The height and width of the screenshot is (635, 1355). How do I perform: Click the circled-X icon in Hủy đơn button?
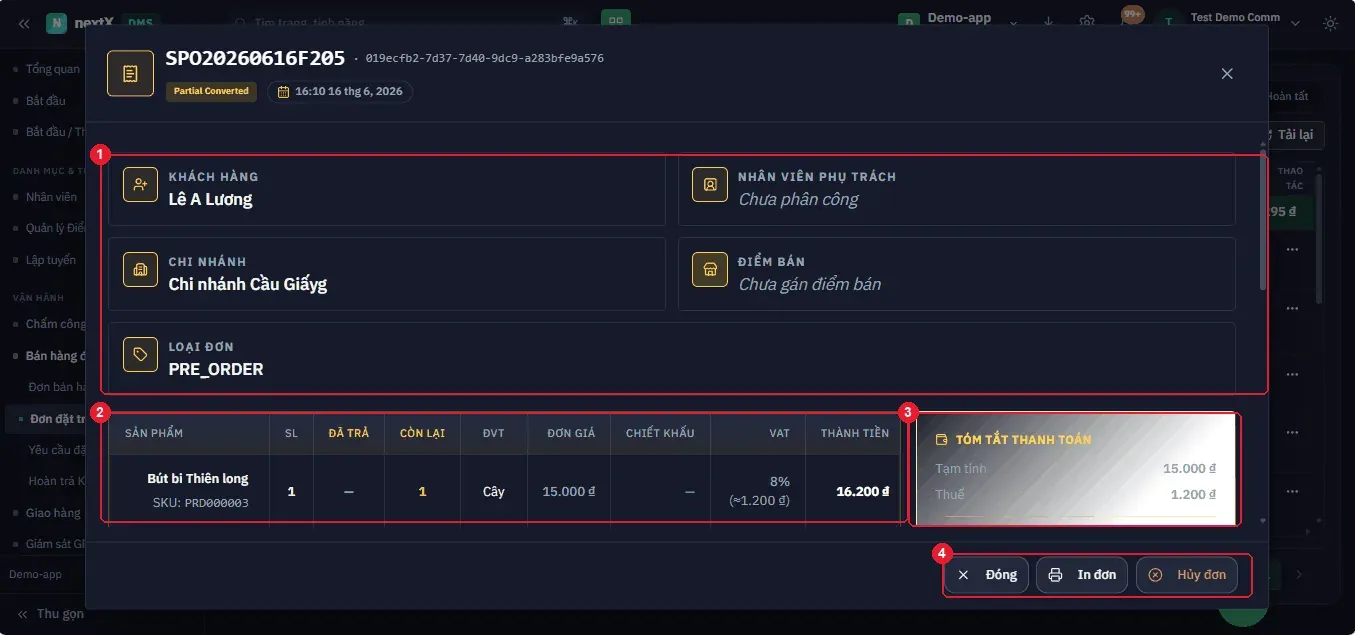point(1155,575)
